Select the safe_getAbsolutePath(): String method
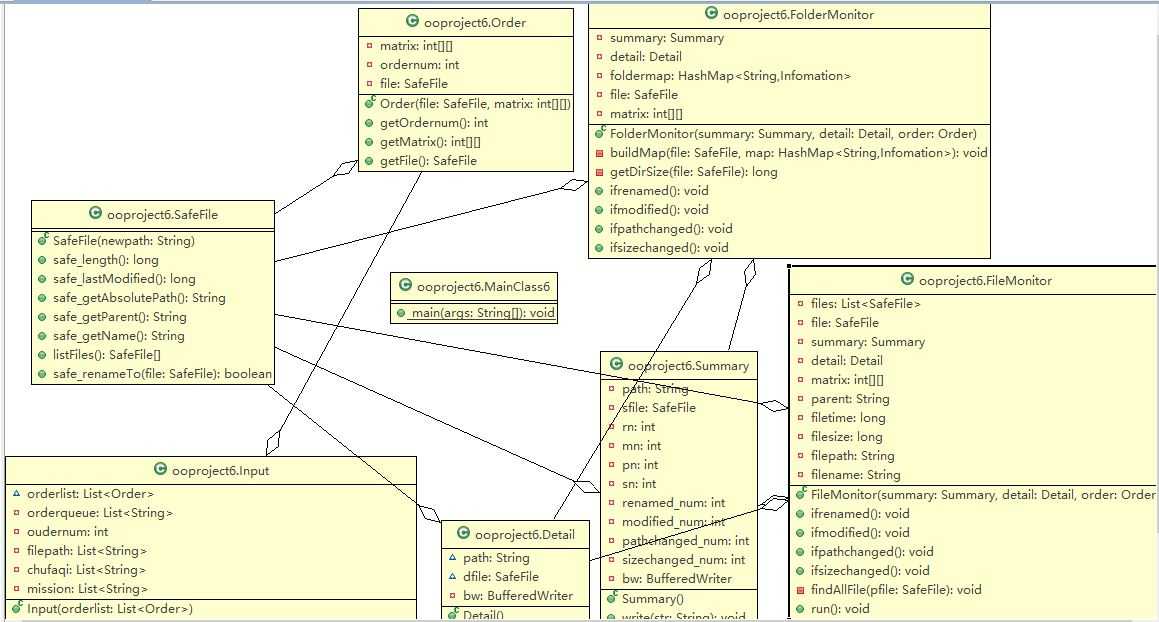Image resolution: width=1159 pixels, height=622 pixels. click(139, 298)
